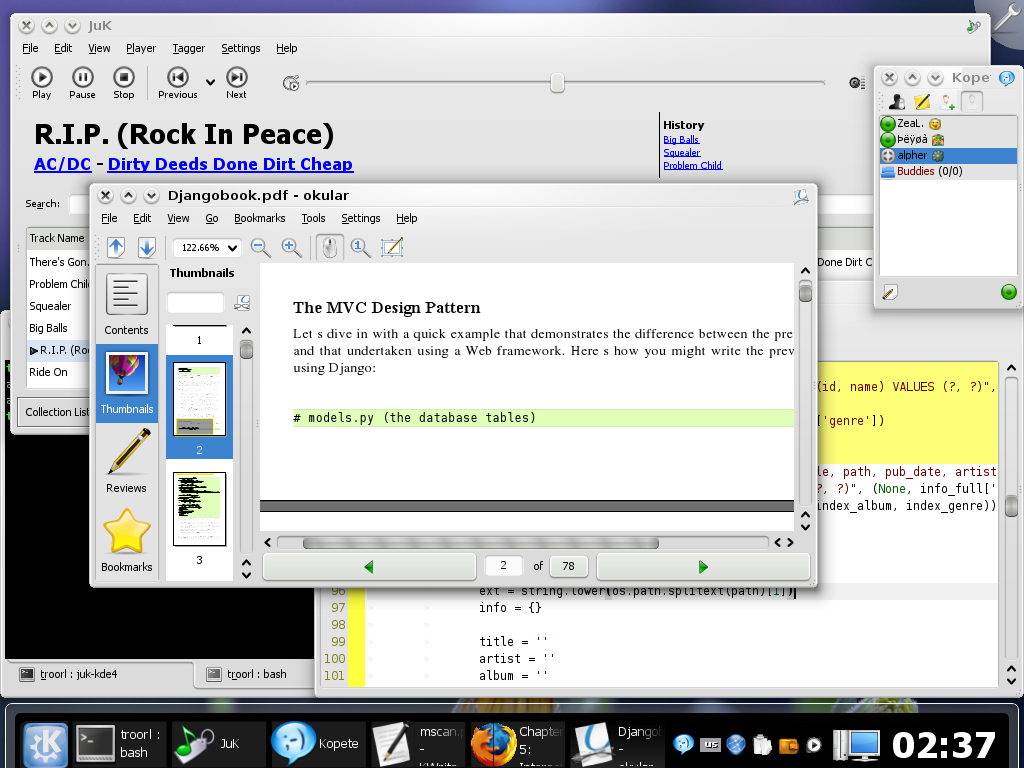
Task: Select ZeaL. contact in Kopete
Action: click(948, 123)
